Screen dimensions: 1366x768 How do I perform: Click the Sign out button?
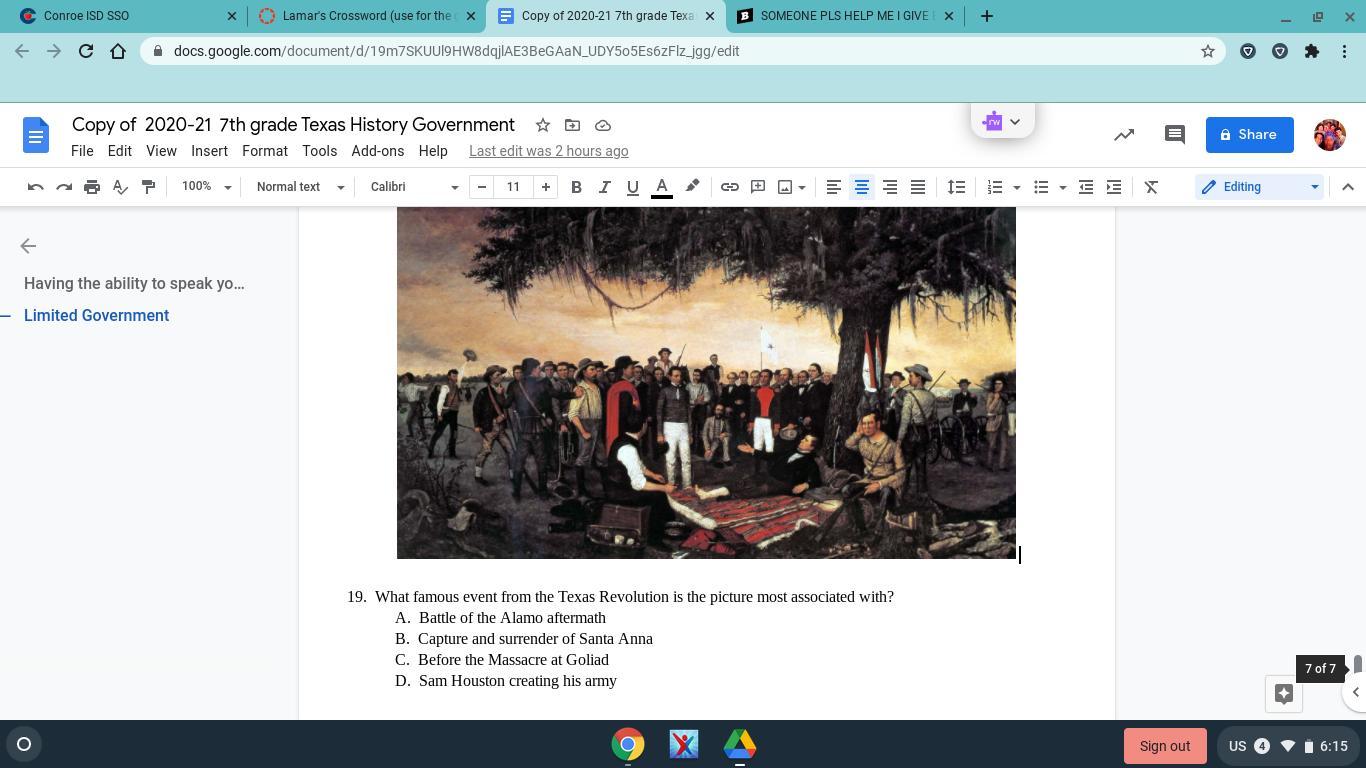pos(1165,746)
